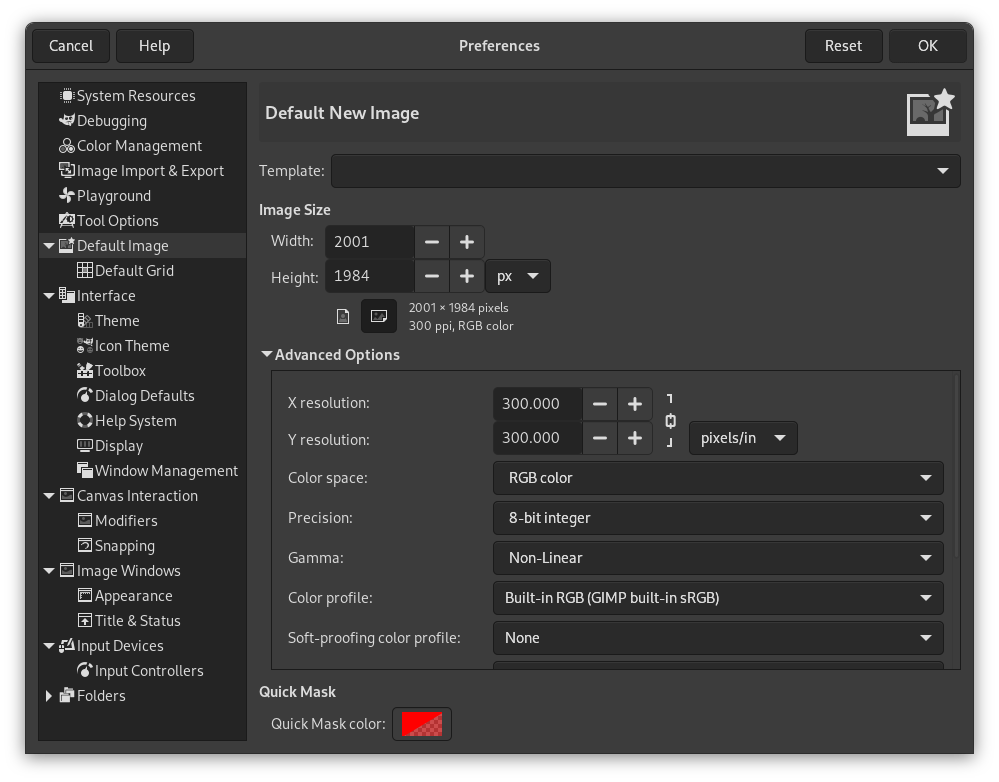Open Input Controllers via its icon
The width and height of the screenshot is (999, 782).
85,670
